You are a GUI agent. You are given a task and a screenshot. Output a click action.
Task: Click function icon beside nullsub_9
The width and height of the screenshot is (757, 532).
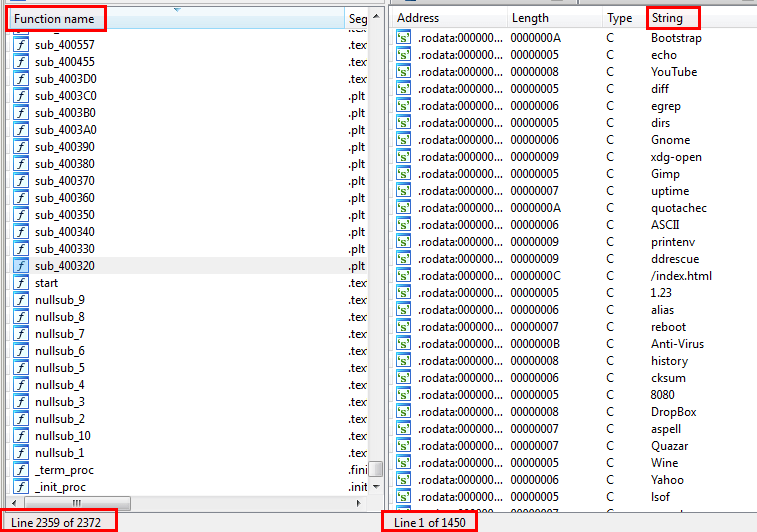point(20,300)
